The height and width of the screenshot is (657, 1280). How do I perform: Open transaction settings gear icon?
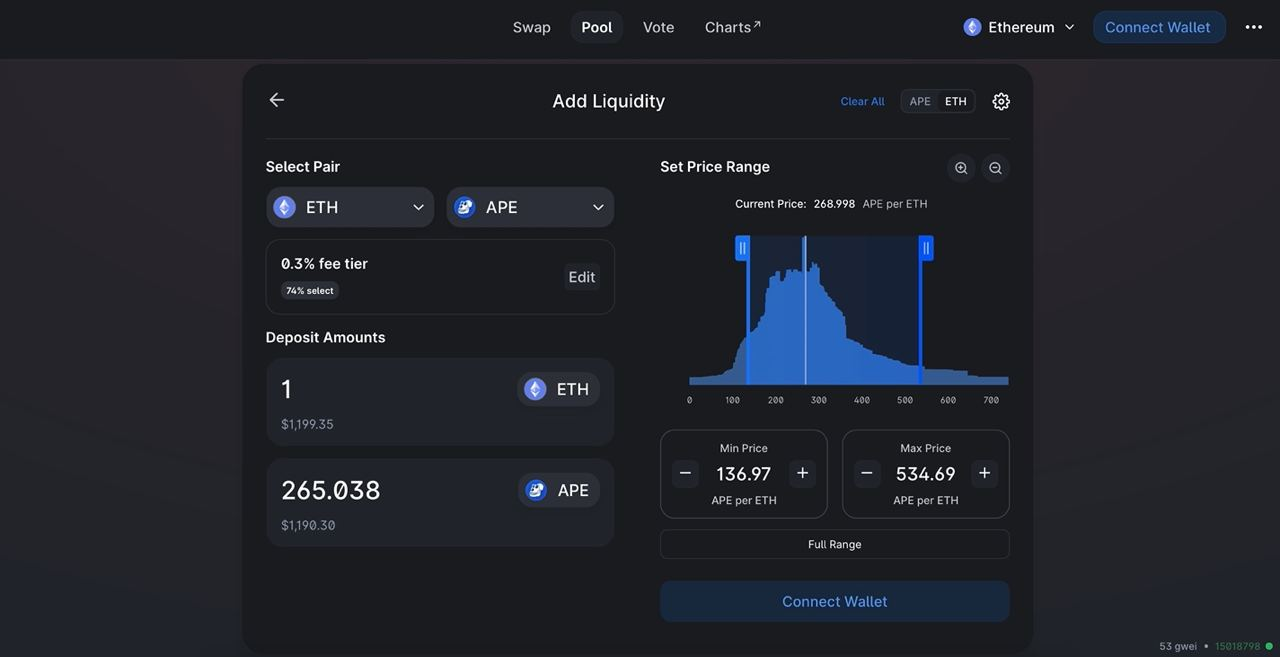(x=1001, y=101)
